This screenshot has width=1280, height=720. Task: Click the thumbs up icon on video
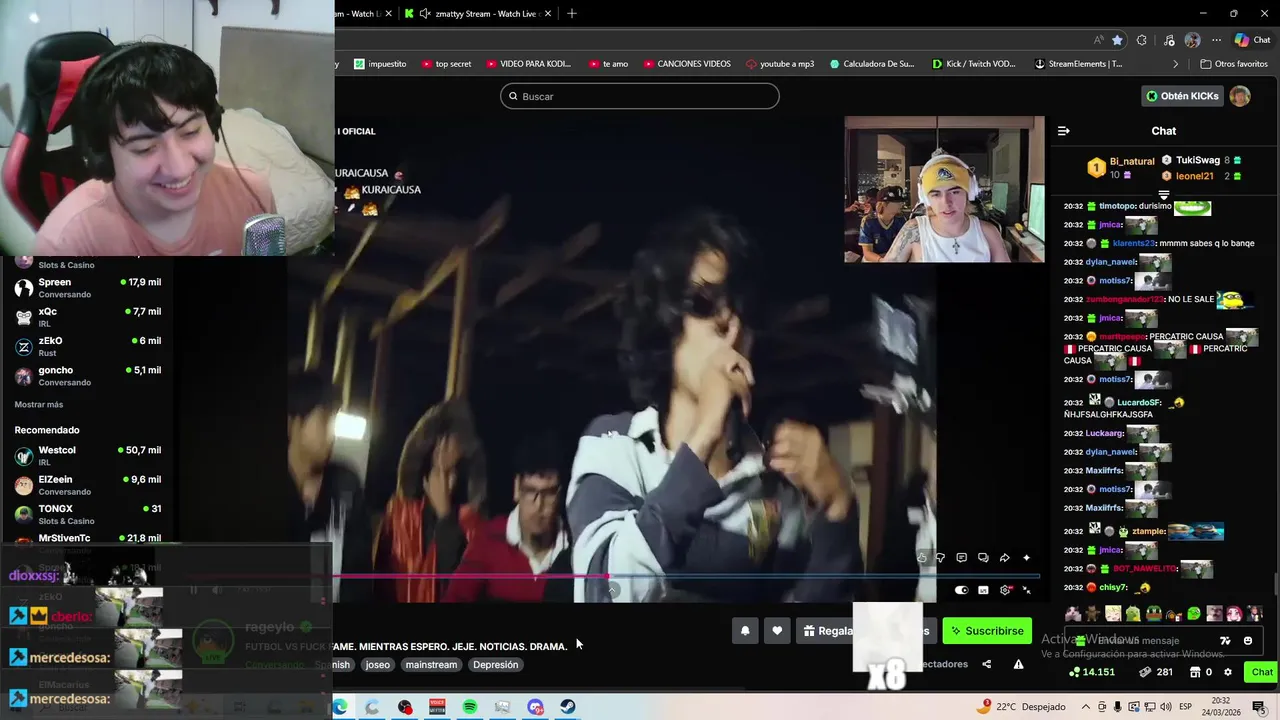[922, 558]
